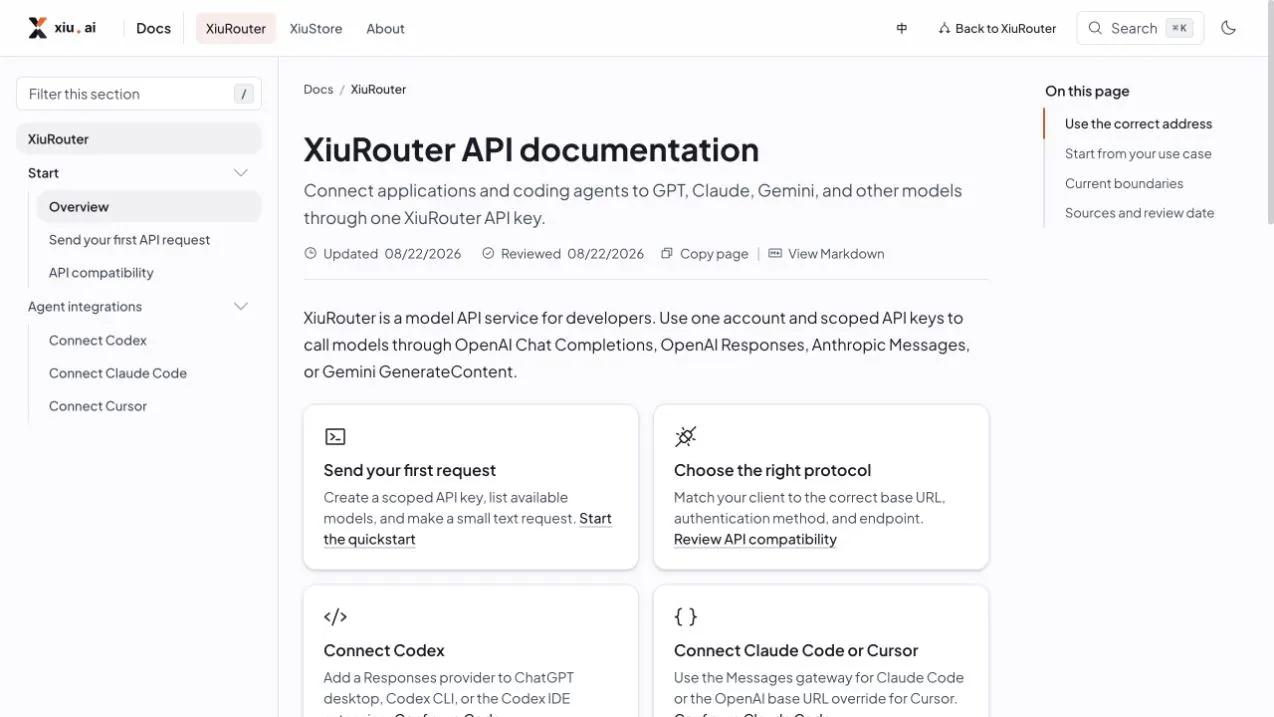Click the View Markdown button
Image resolution: width=1274 pixels, height=717 pixels.
(x=826, y=254)
